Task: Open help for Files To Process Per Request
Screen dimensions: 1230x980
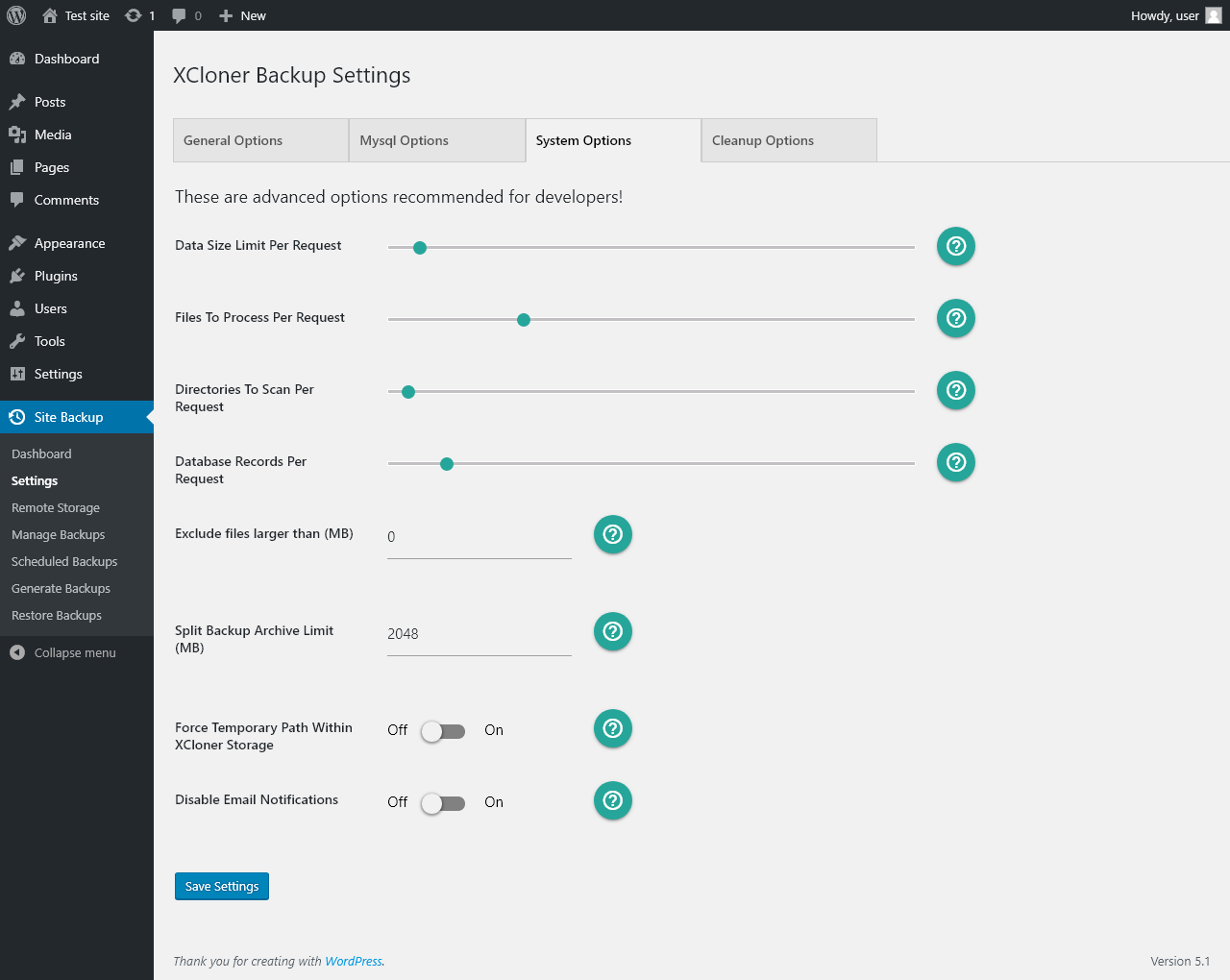Action: pos(955,318)
